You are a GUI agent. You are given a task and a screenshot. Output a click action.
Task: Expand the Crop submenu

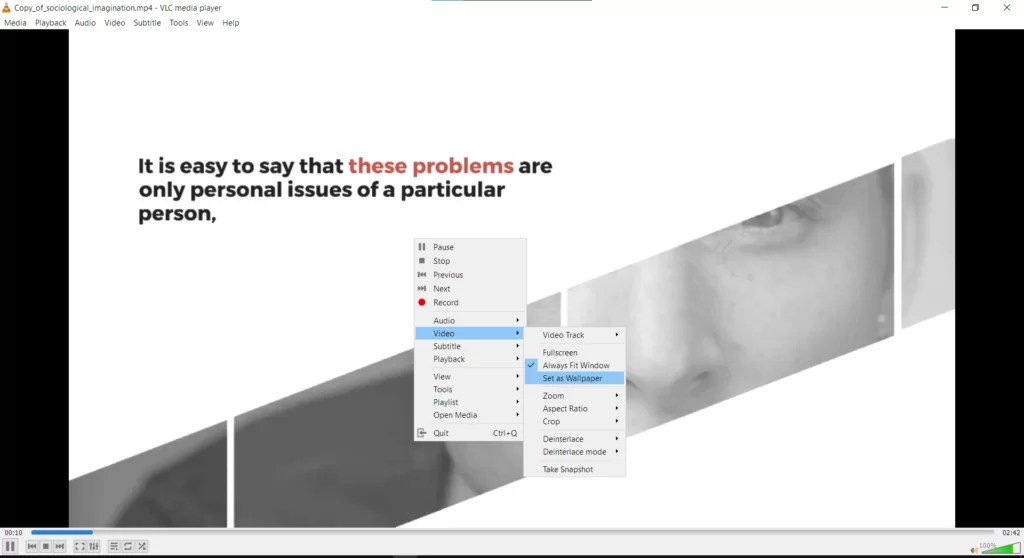pos(575,421)
